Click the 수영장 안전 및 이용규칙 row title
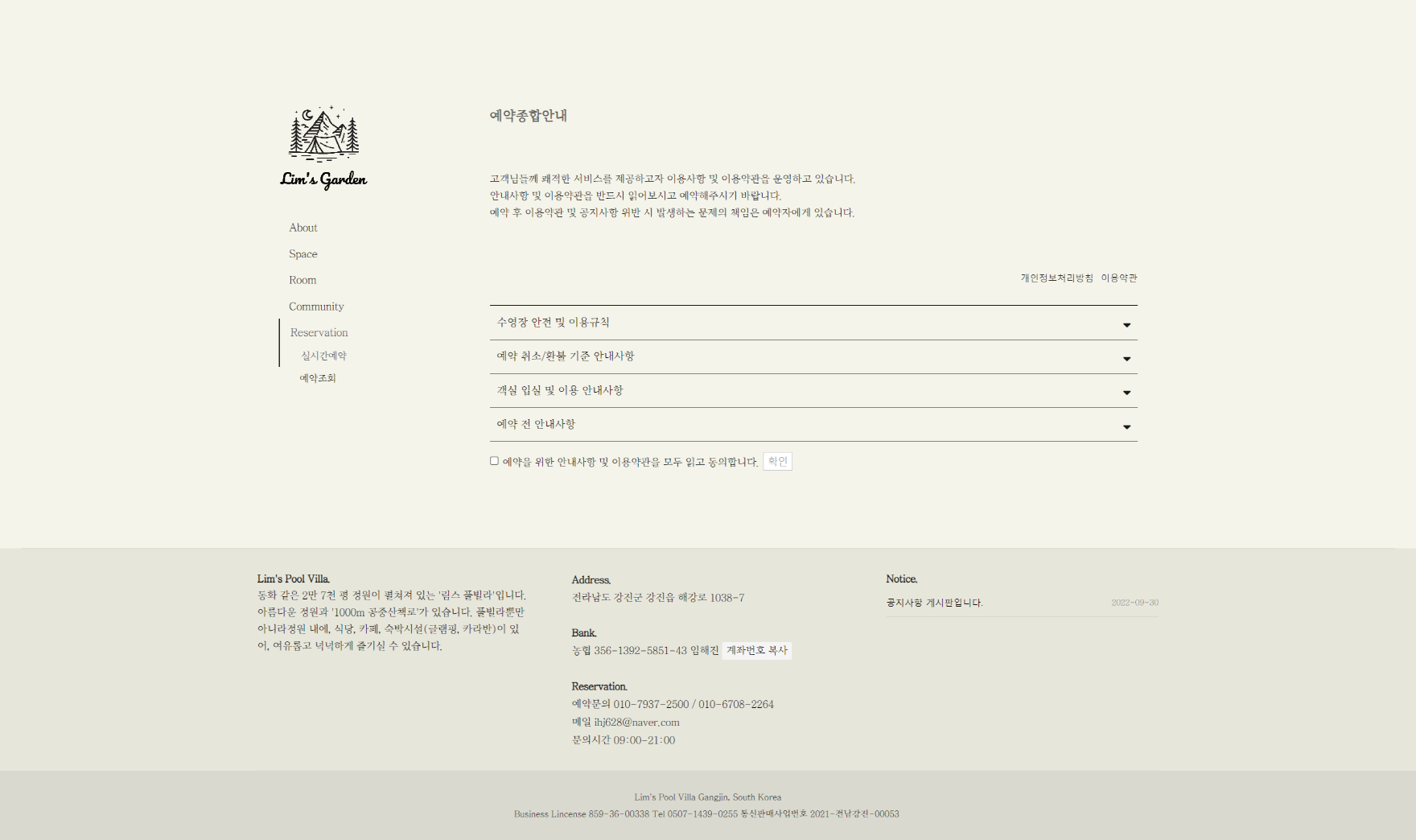 coord(554,322)
